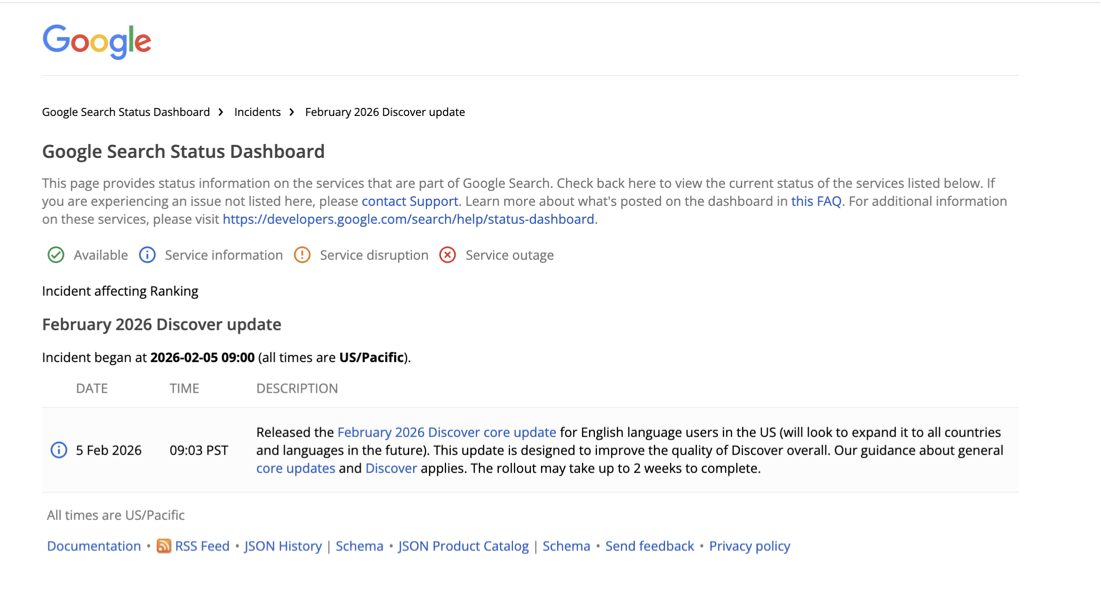The width and height of the screenshot is (1101, 613).
Task: Open the contact Support link
Action: point(410,200)
